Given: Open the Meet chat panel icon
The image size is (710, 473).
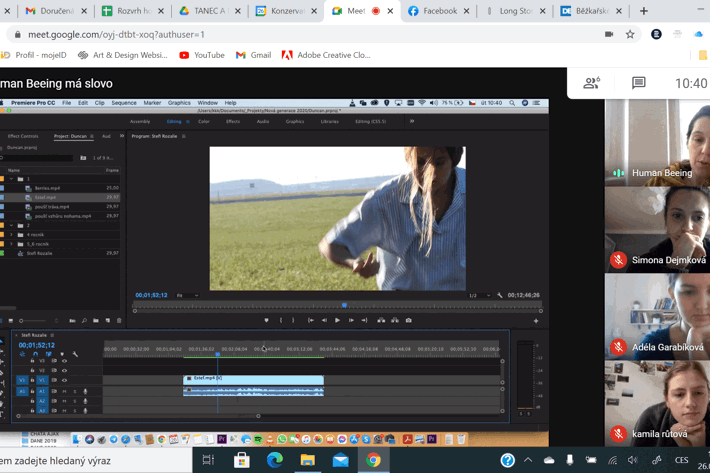Looking at the screenshot, I should [x=638, y=83].
